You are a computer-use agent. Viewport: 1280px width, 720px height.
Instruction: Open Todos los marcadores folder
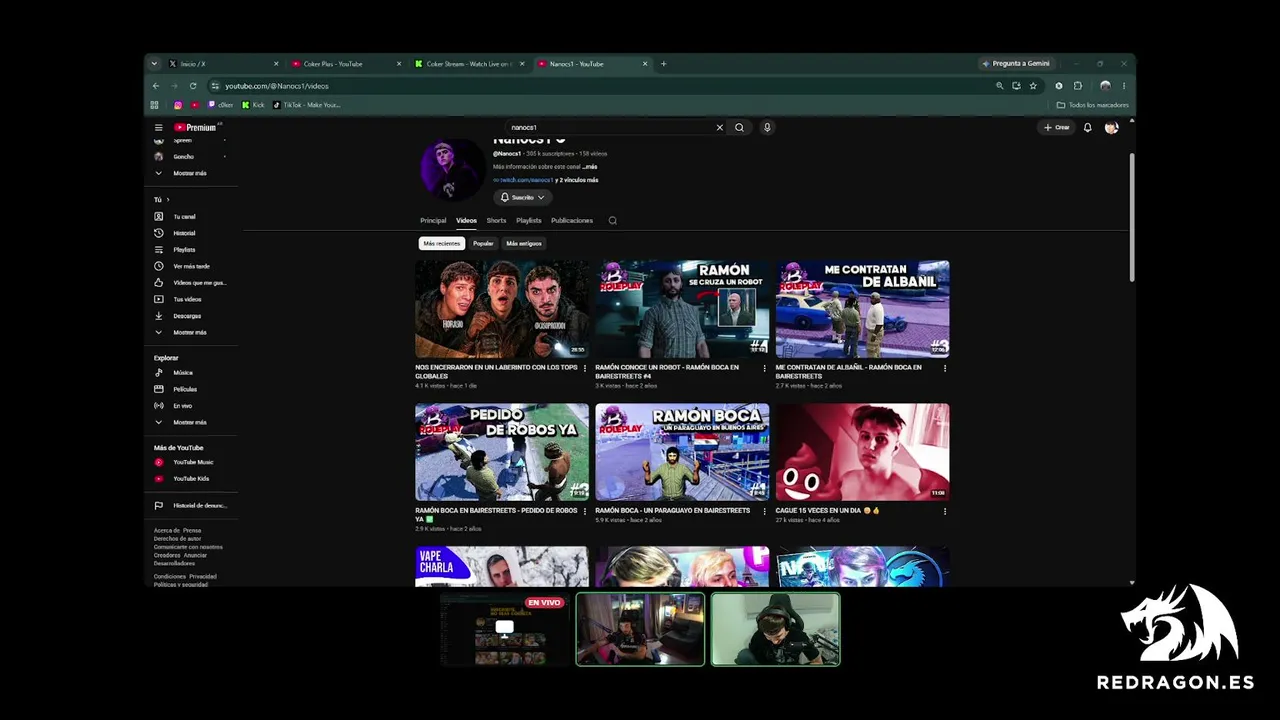point(1093,105)
